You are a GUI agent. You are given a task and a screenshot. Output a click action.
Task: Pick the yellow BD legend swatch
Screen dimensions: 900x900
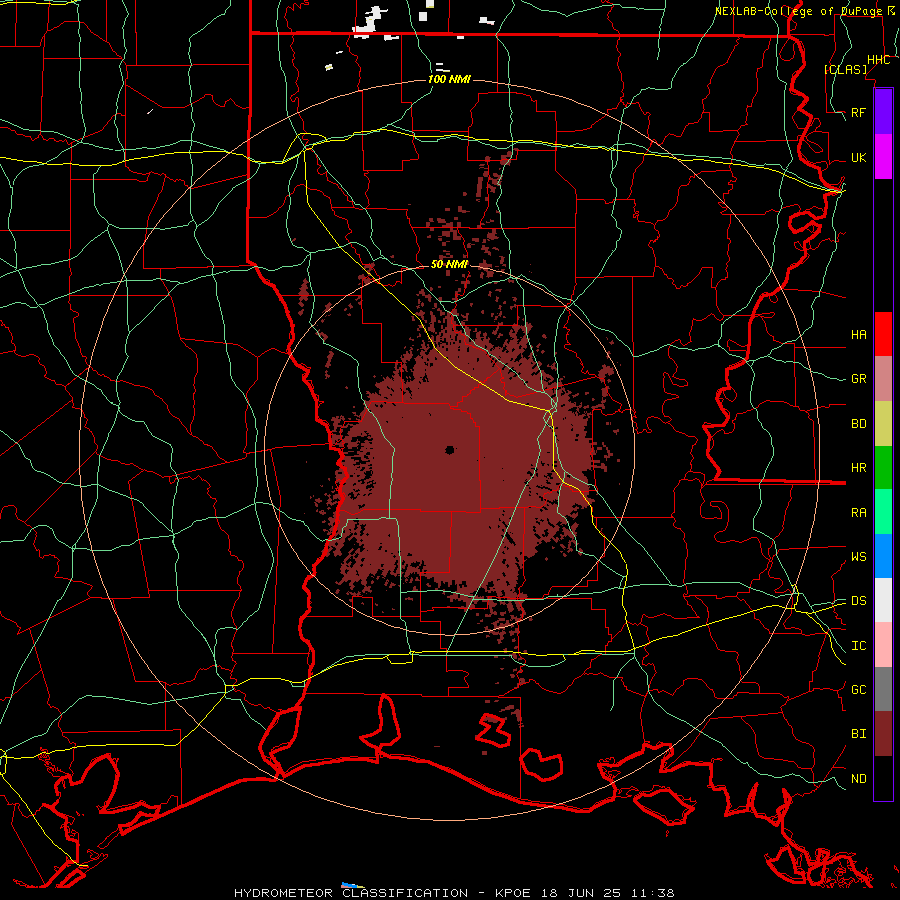(883, 424)
